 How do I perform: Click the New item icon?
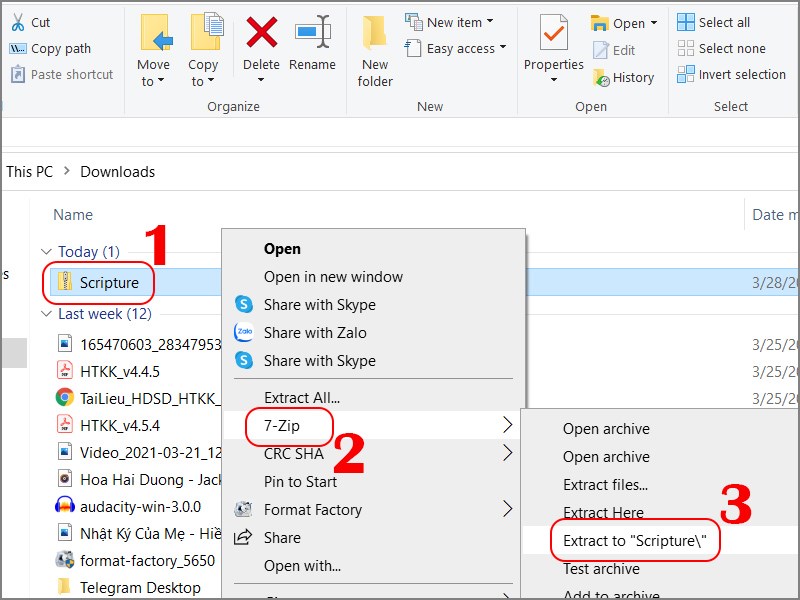(414, 22)
